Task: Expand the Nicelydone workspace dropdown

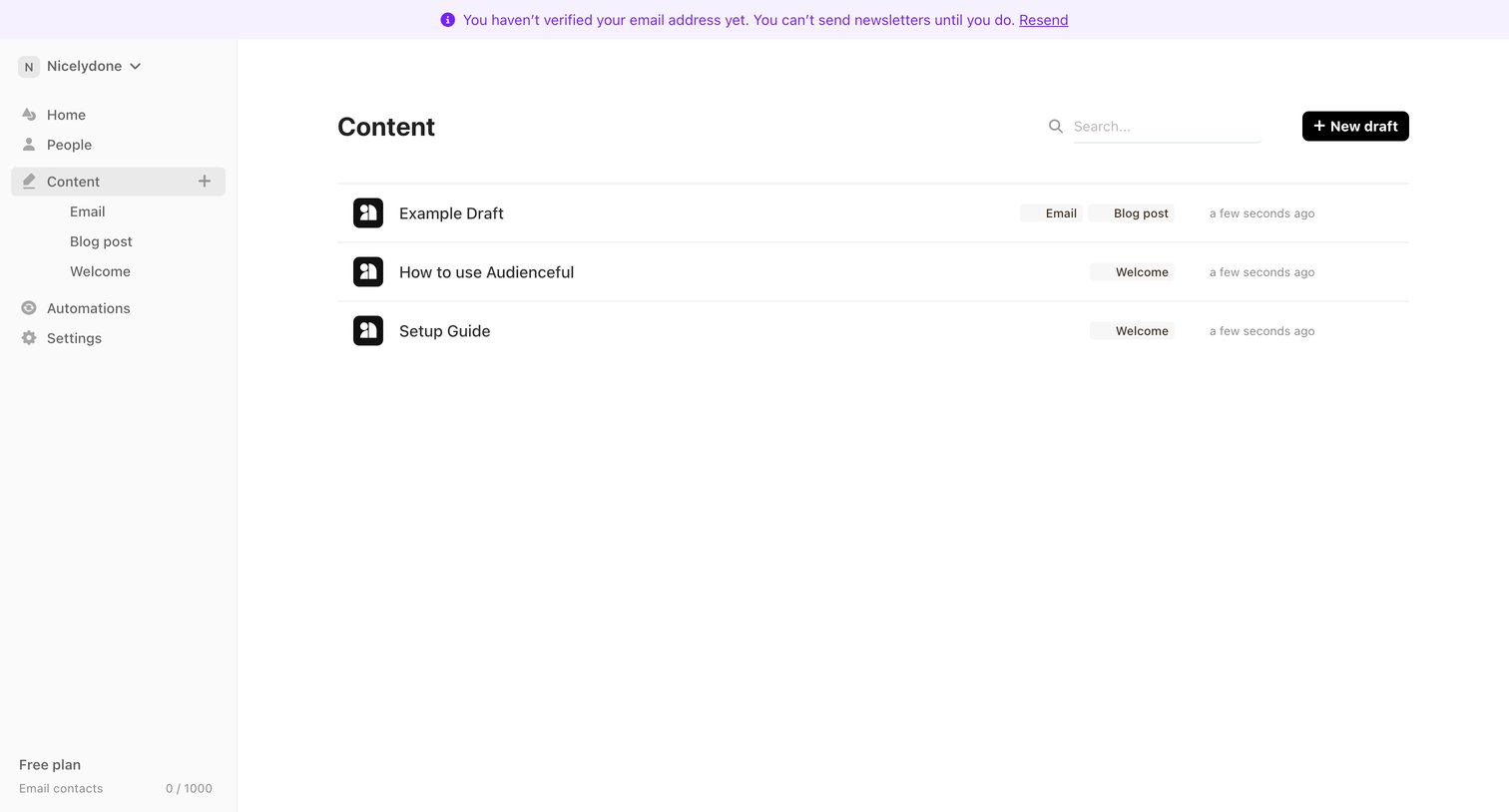Action: coord(135,66)
